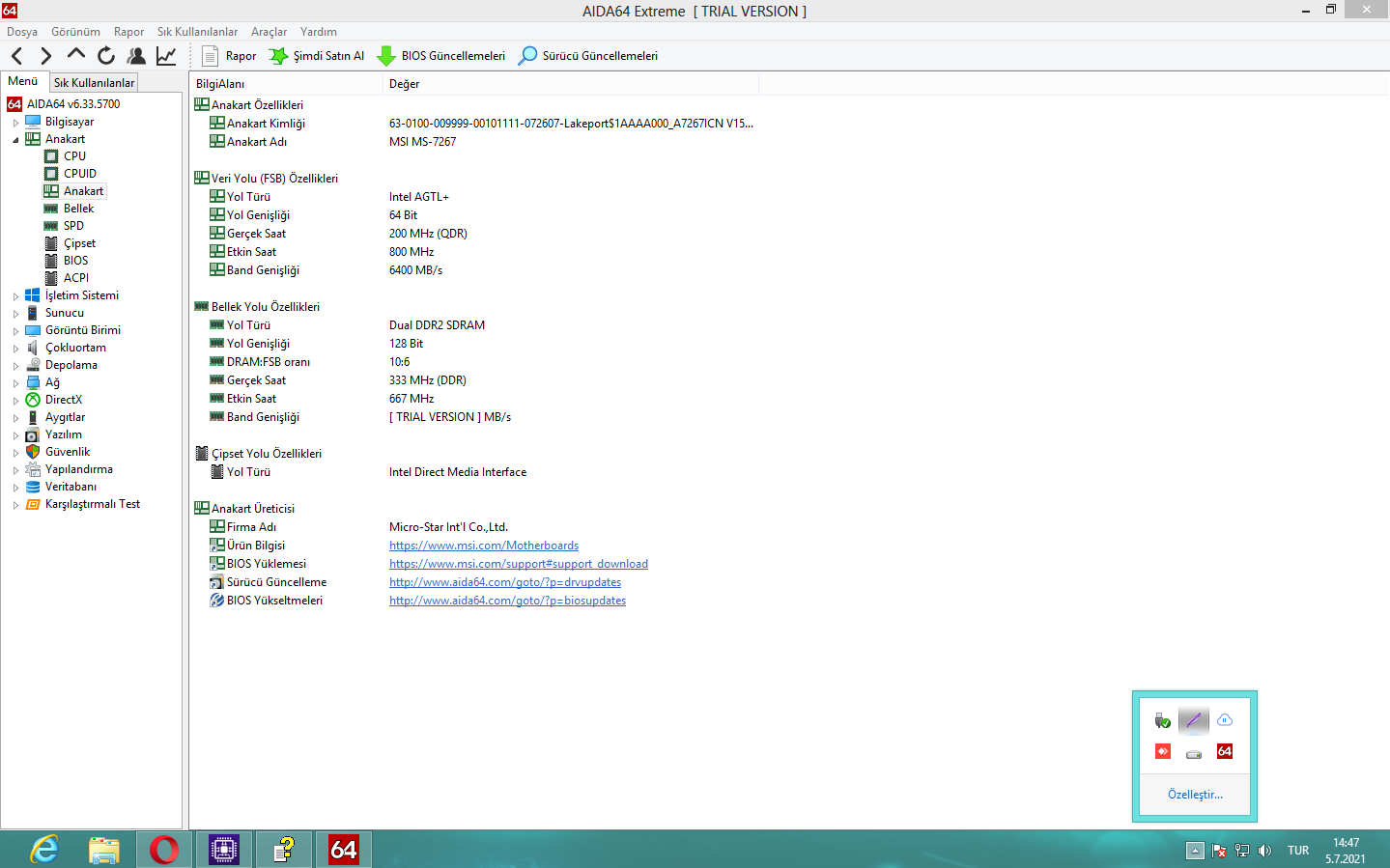The image size is (1390, 868).
Task: Open File Explorer from taskbar
Action: pyautogui.click(x=104, y=850)
